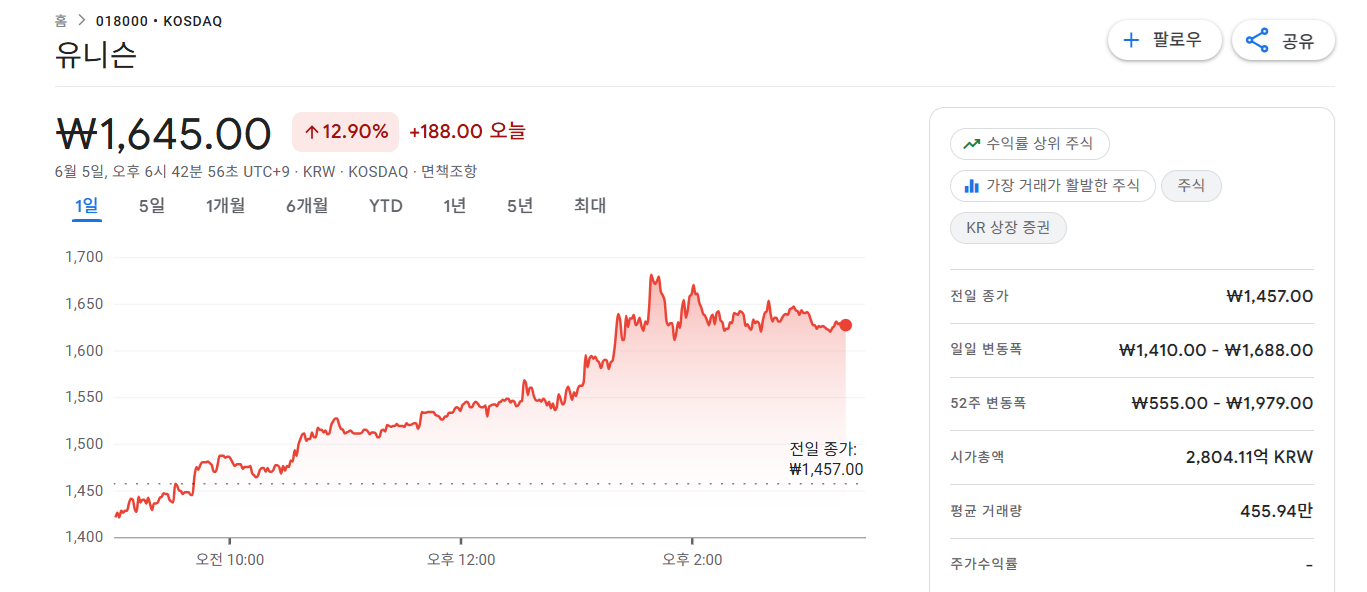Toggle the 가장 거래가 활발한 주식 filter chip

point(1052,185)
